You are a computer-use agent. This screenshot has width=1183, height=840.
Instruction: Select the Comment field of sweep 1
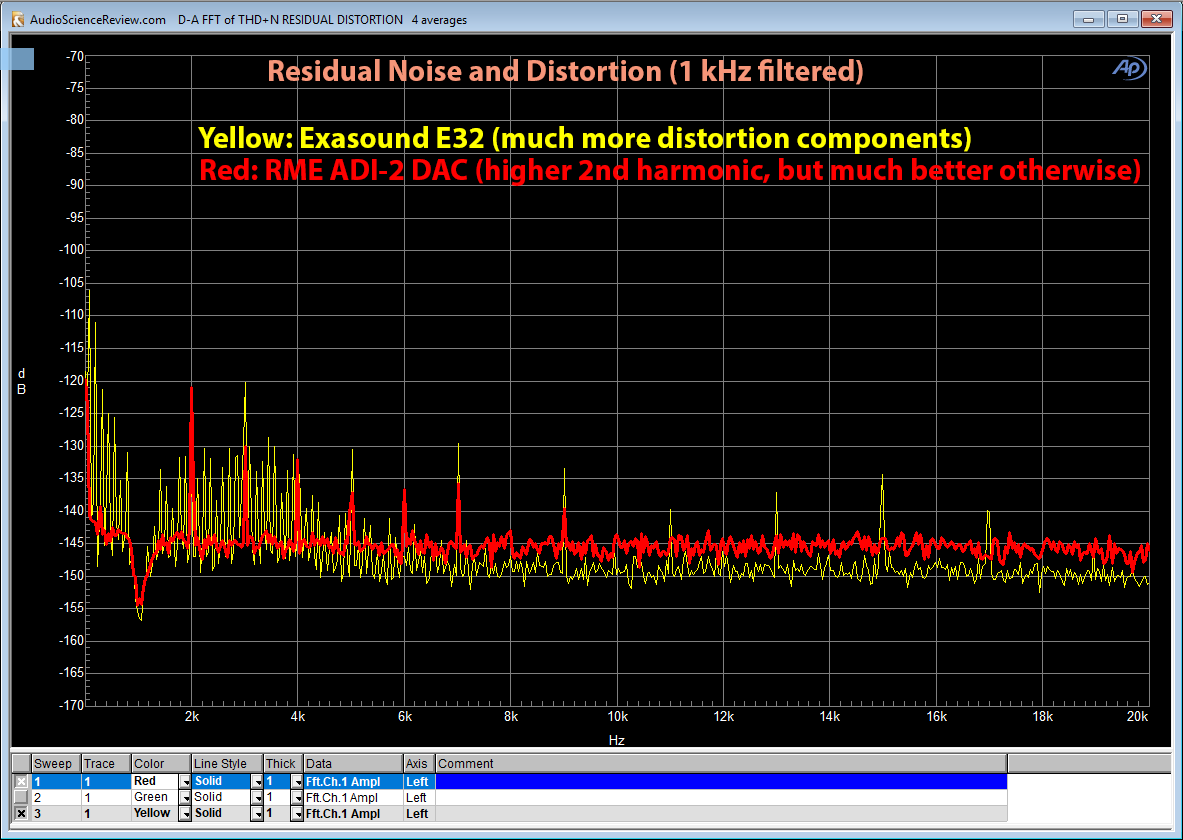click(x=721, y=782)
